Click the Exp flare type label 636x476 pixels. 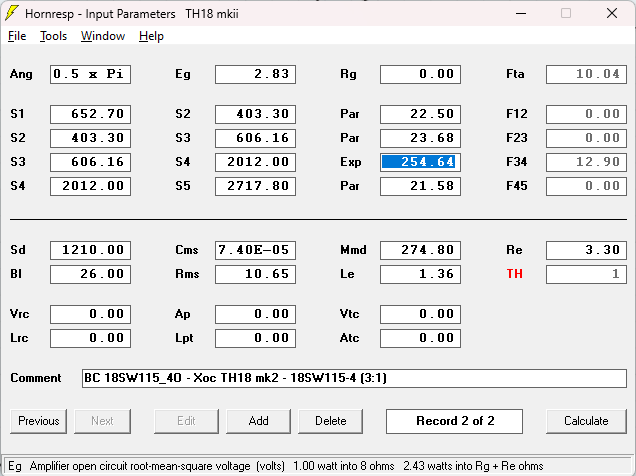click(350, 162)
